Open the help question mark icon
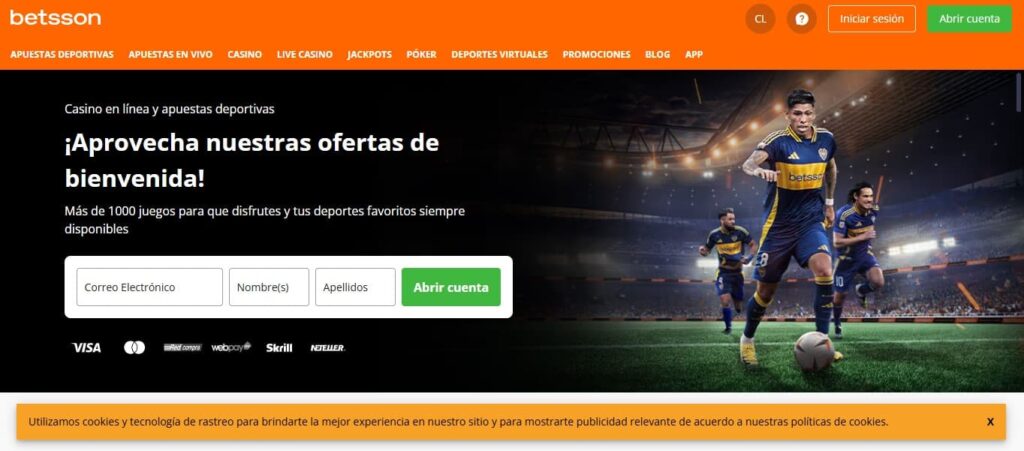Viewport: 1024px width, 451px height. pos(801,19)
